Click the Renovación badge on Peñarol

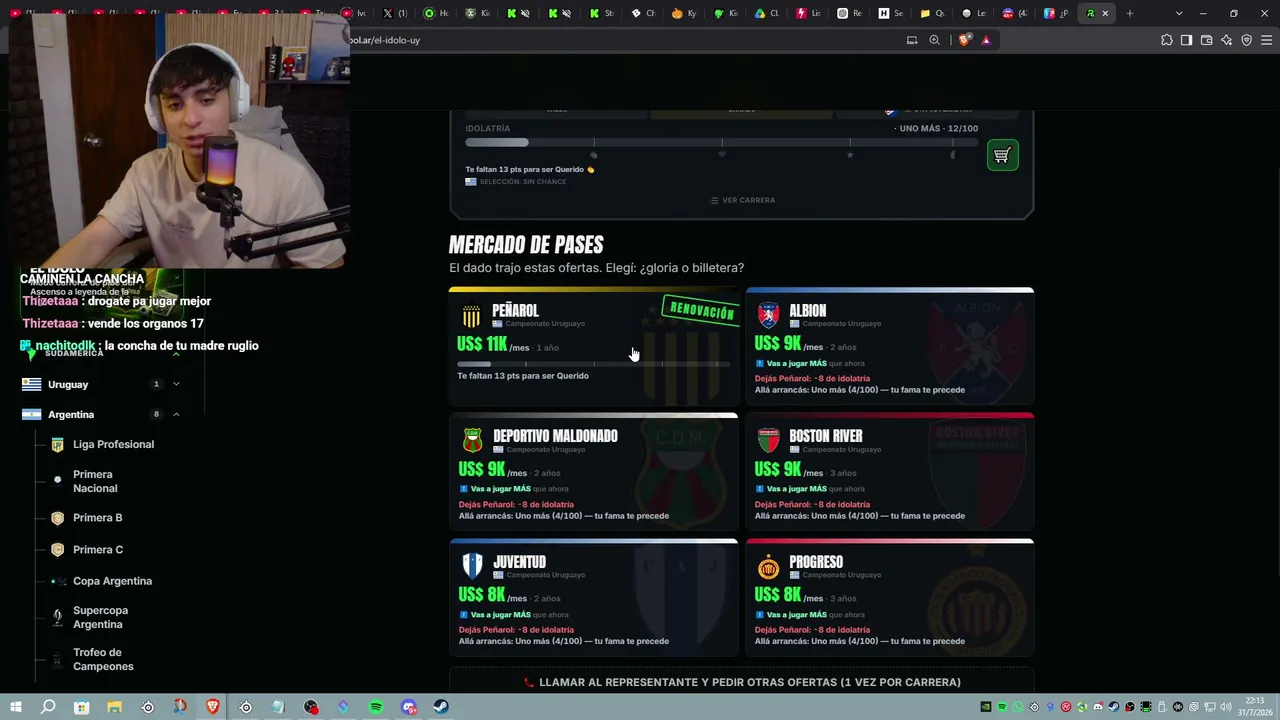[701, 311]
